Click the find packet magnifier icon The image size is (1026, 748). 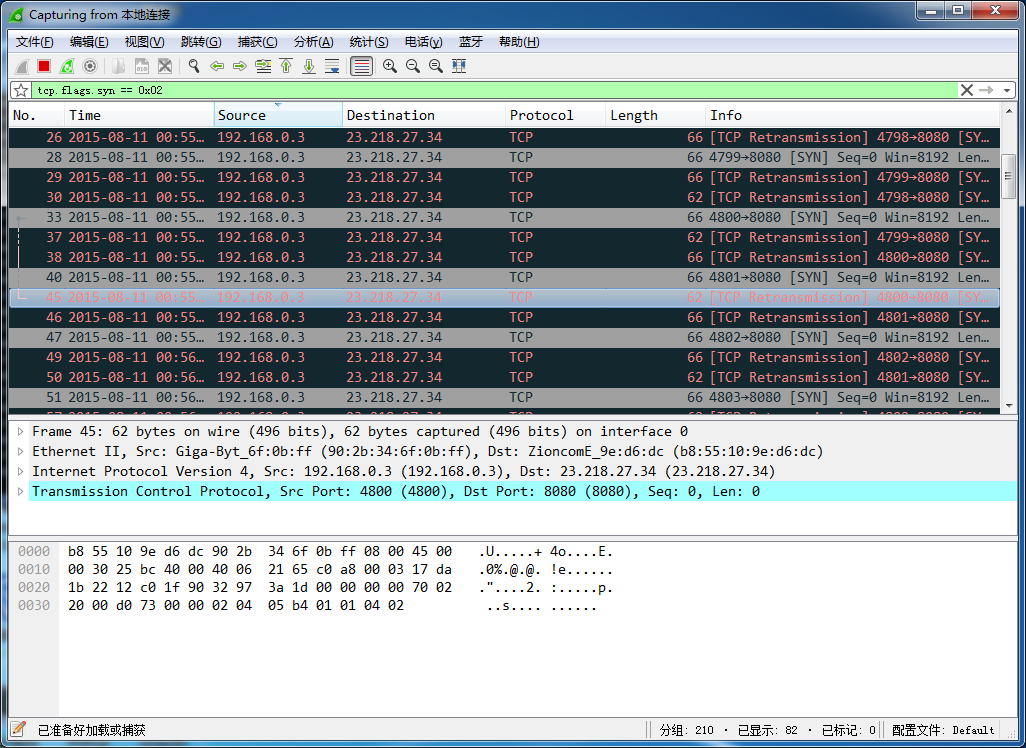[194, 66]
